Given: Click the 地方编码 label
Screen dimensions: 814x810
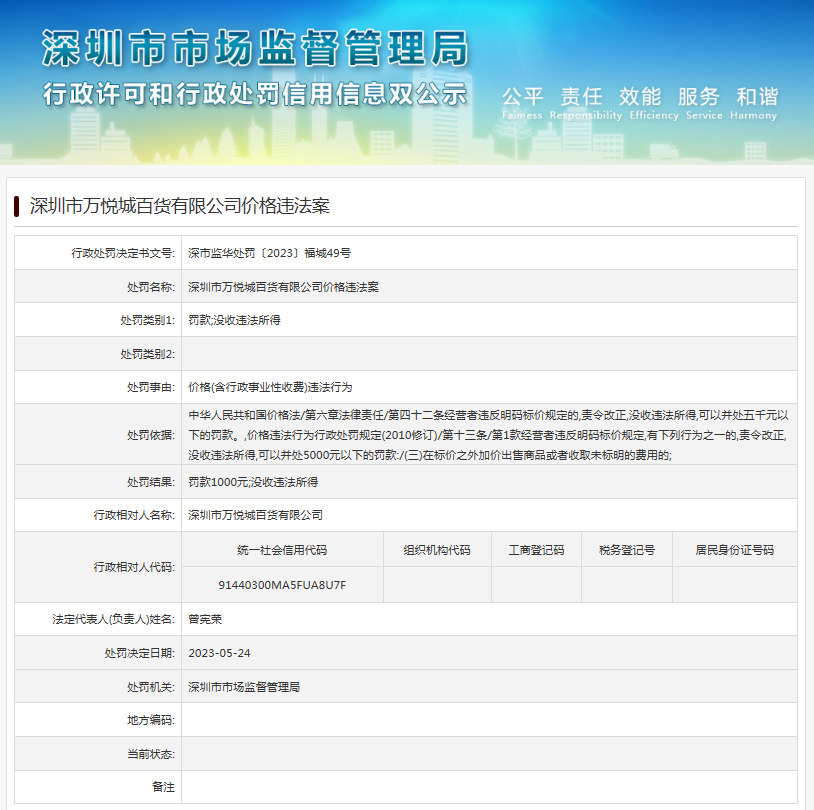Looking at the screenshot, I should (151, 720).
